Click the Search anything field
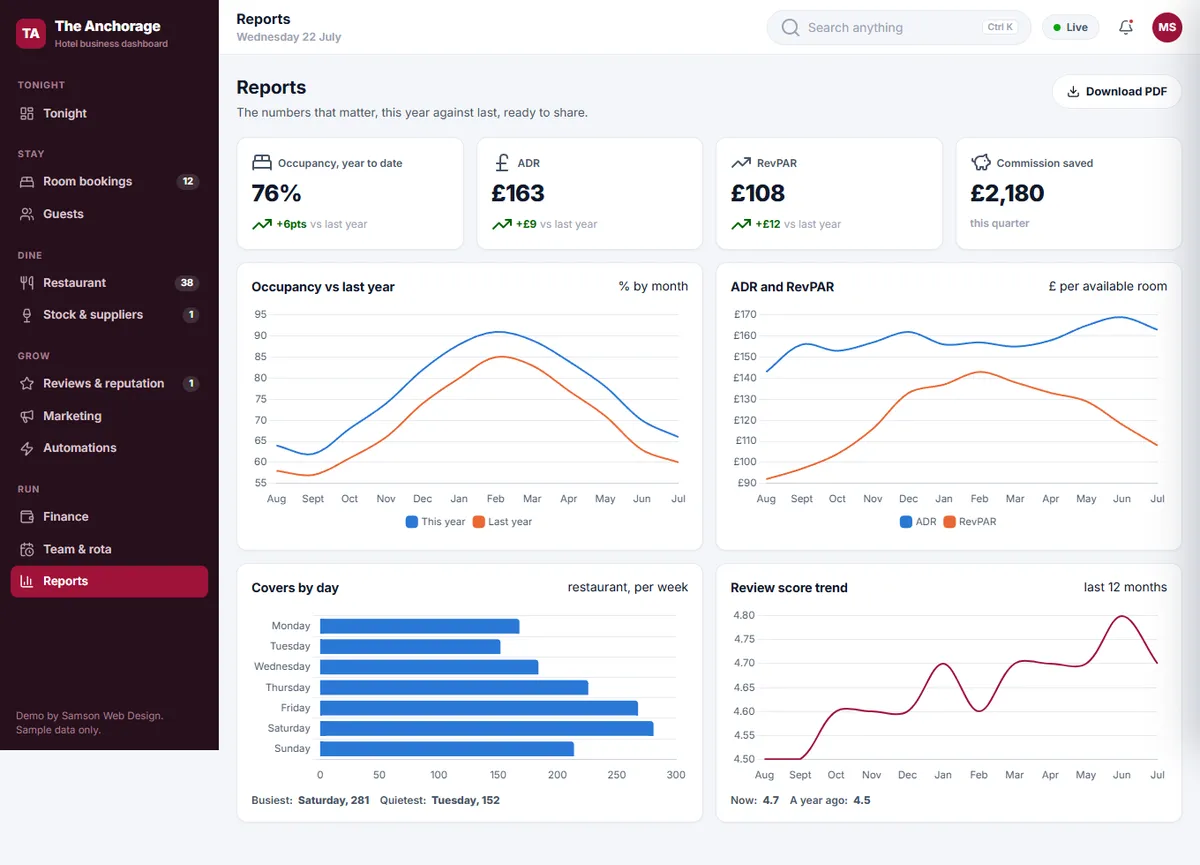 pyautogui.click(x=898, y=28)
